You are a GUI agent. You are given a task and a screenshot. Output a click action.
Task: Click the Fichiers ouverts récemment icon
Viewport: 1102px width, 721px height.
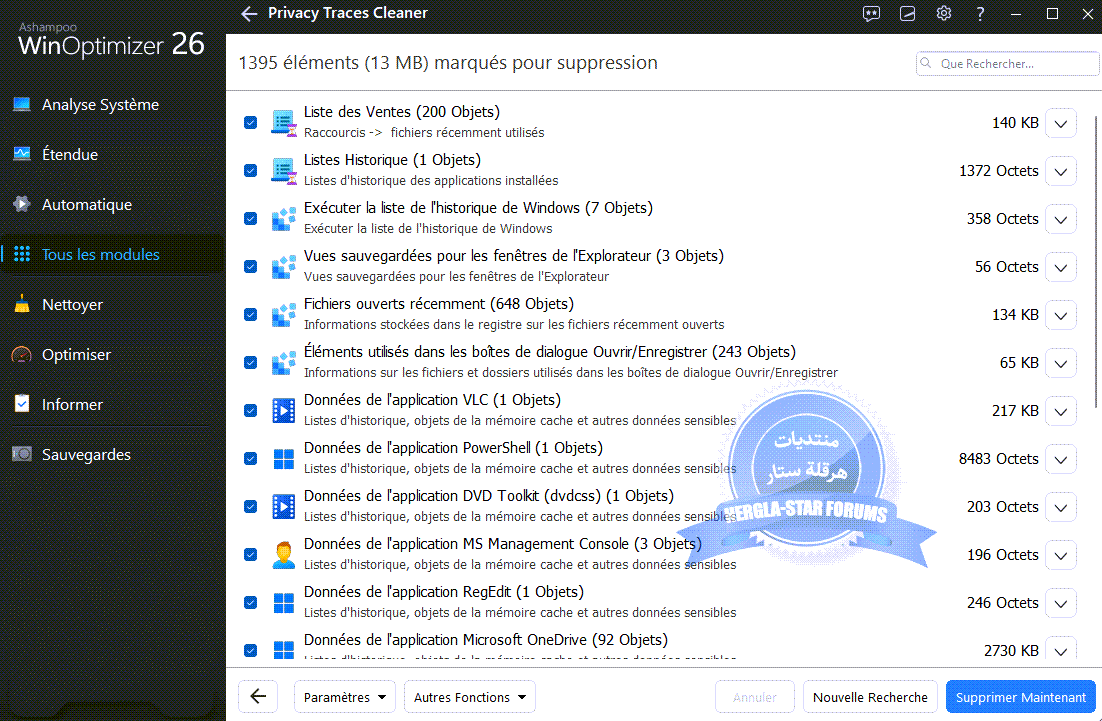coord(283,315)
